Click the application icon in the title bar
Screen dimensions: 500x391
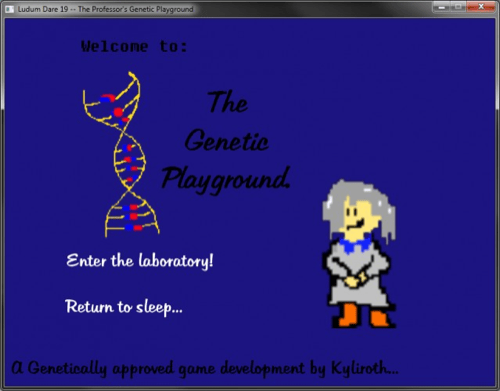[10, 9]
